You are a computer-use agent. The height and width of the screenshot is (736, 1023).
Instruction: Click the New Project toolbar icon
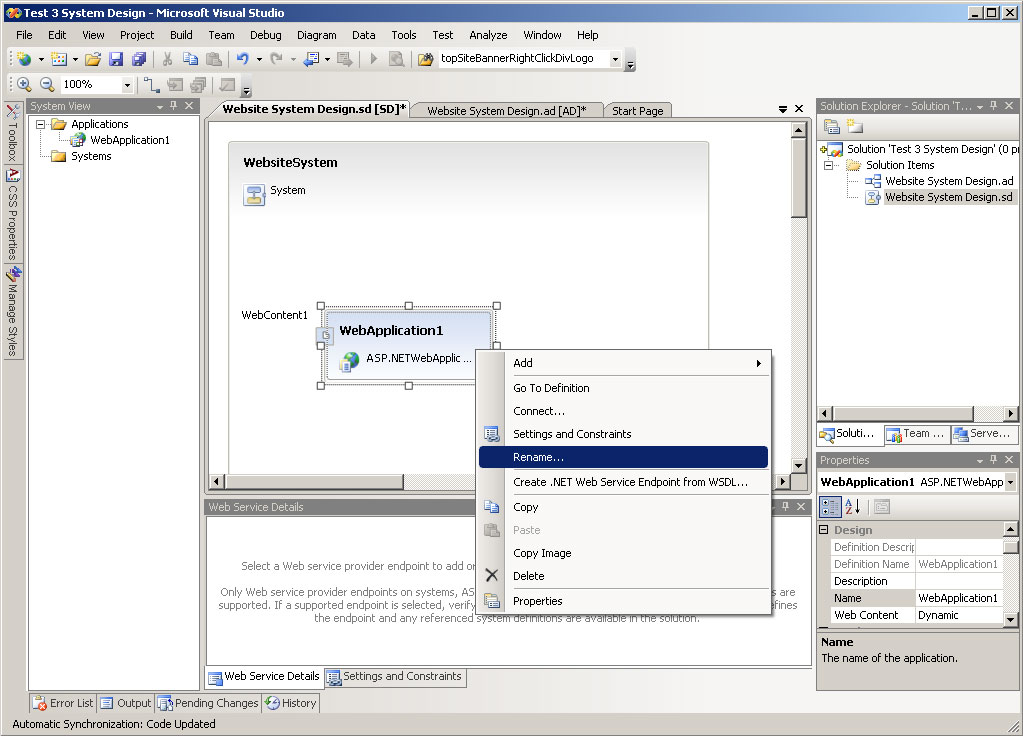coord(25,59)
